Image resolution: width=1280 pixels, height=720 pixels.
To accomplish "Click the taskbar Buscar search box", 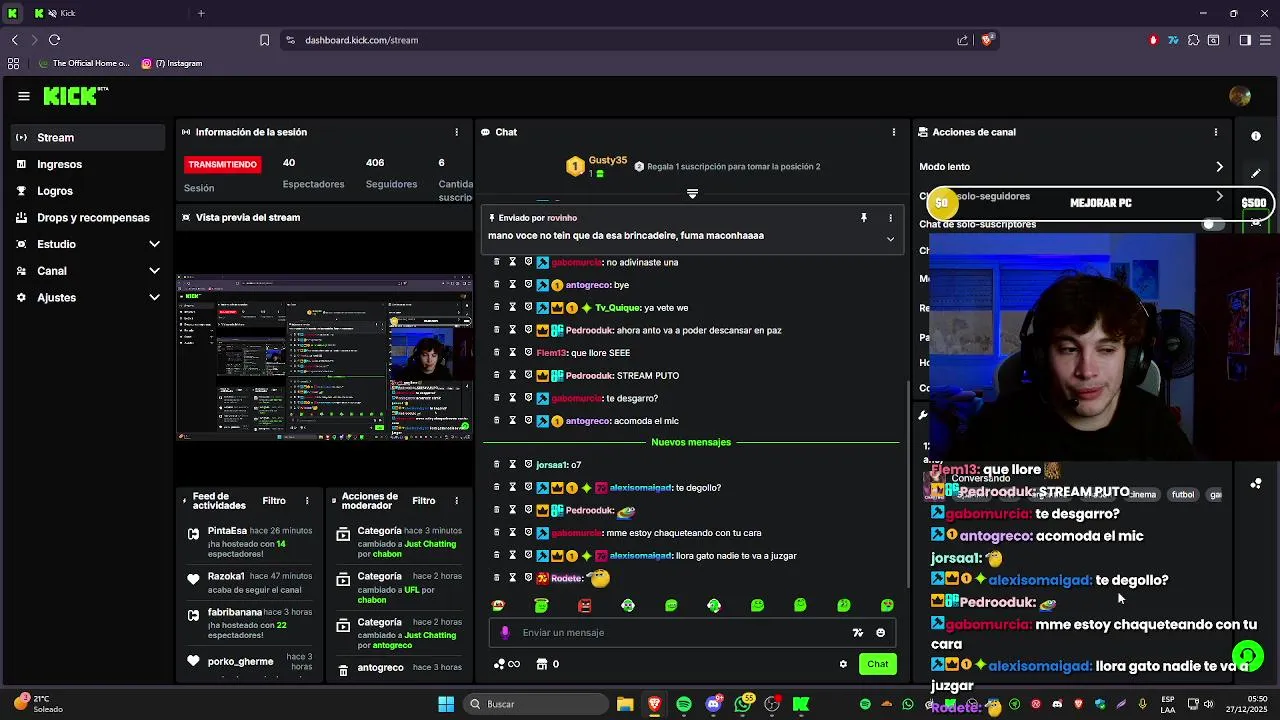I will click(537, 704).
